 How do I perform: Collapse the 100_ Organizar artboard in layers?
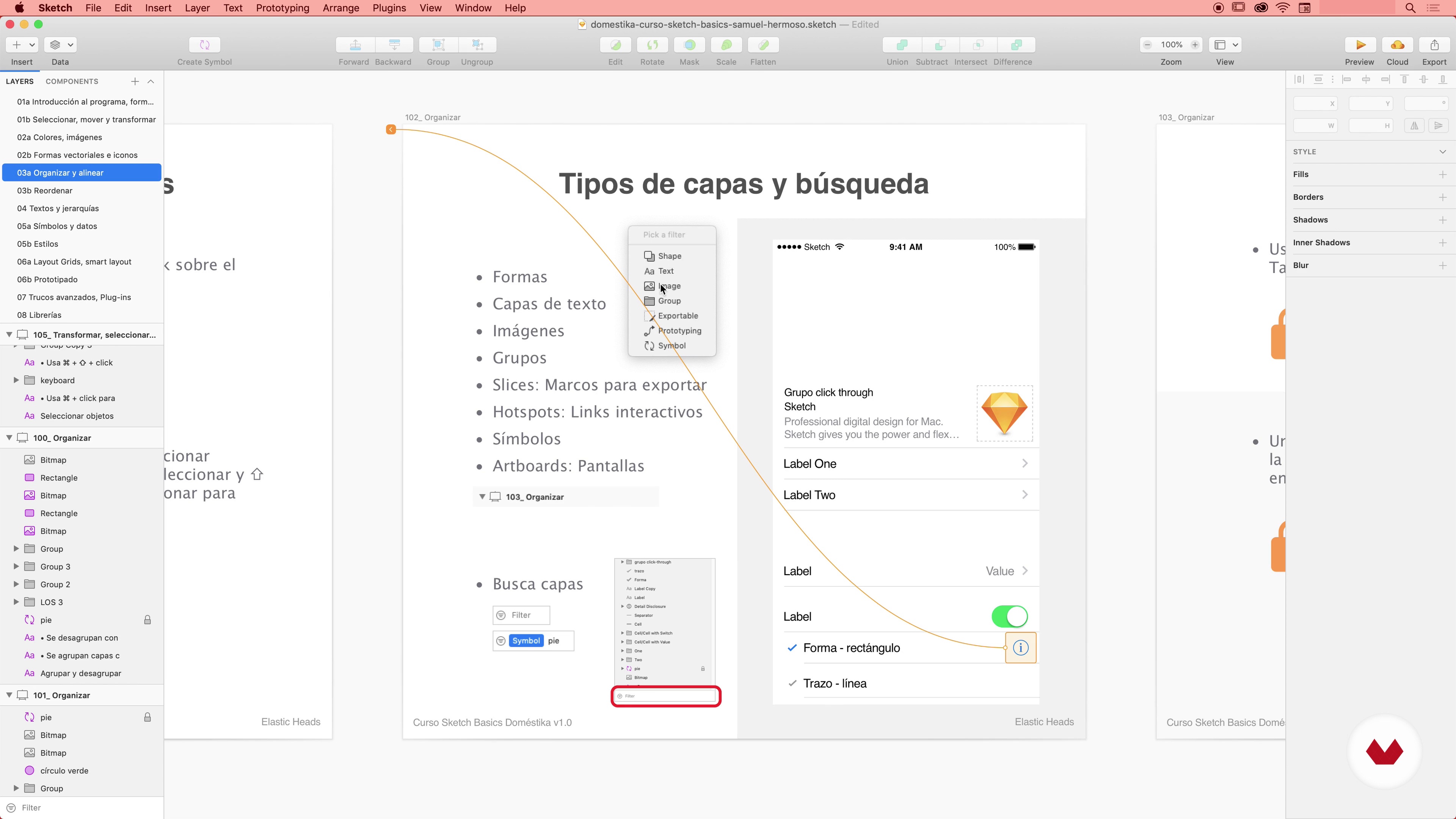point(9,438)
